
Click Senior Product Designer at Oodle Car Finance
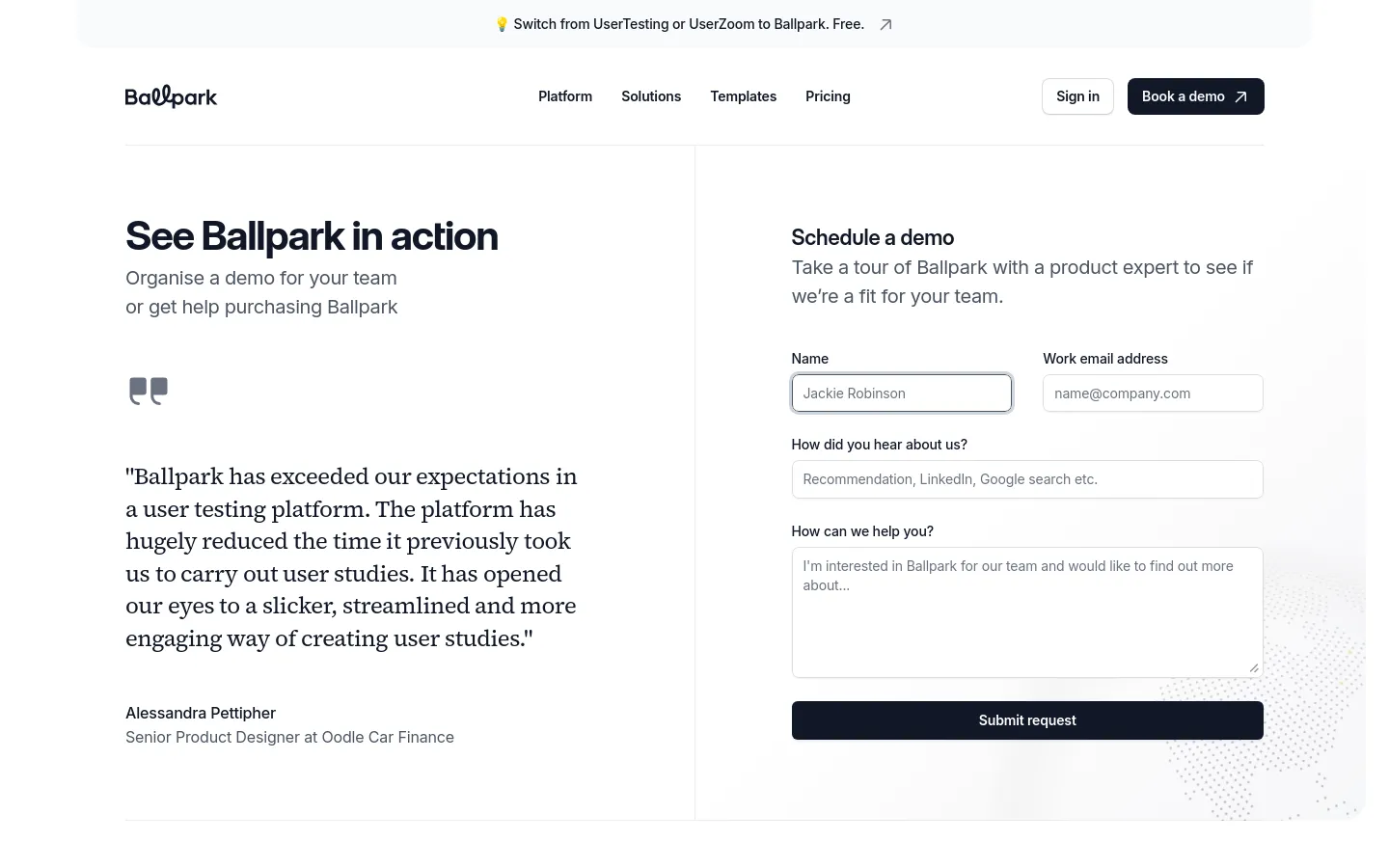289,737
